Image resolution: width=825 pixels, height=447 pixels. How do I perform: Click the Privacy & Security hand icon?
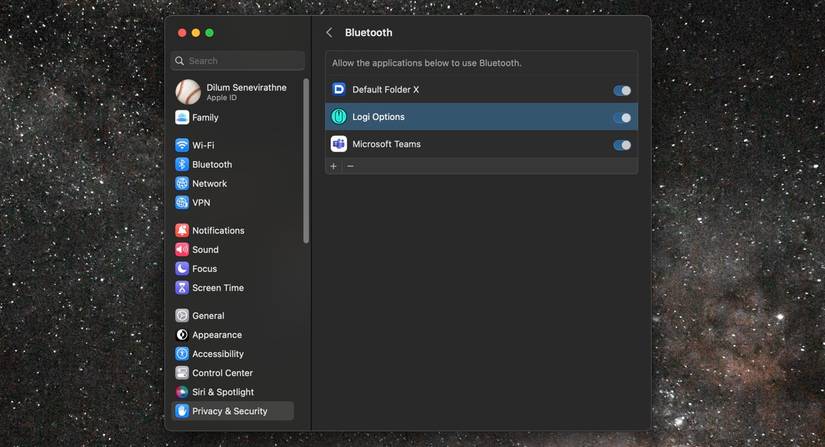(x=182, y=411)
